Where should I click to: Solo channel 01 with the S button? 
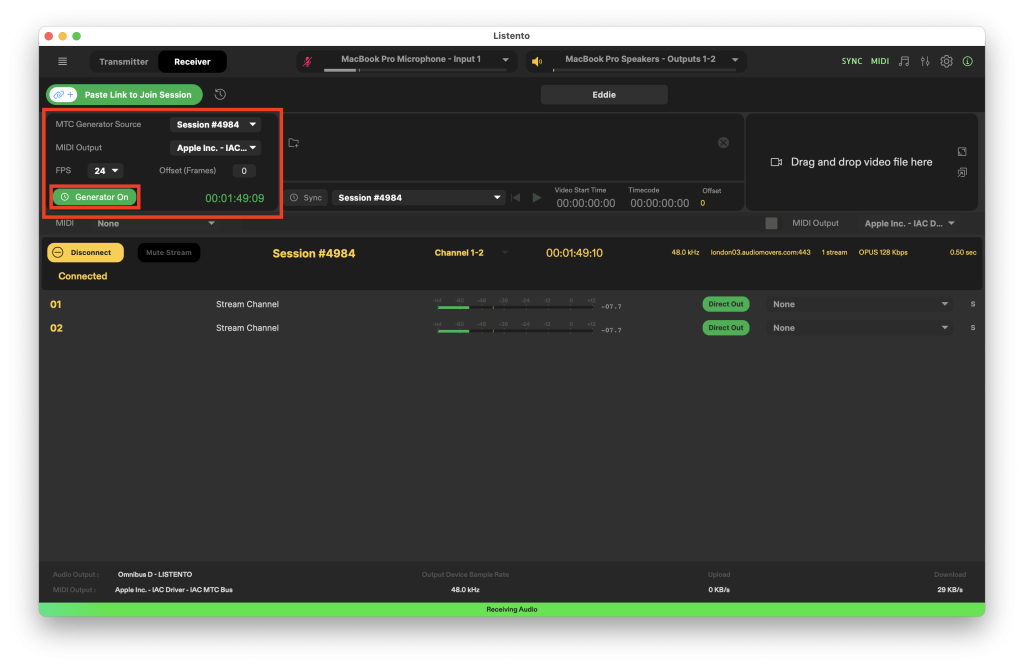click(972, 304)
